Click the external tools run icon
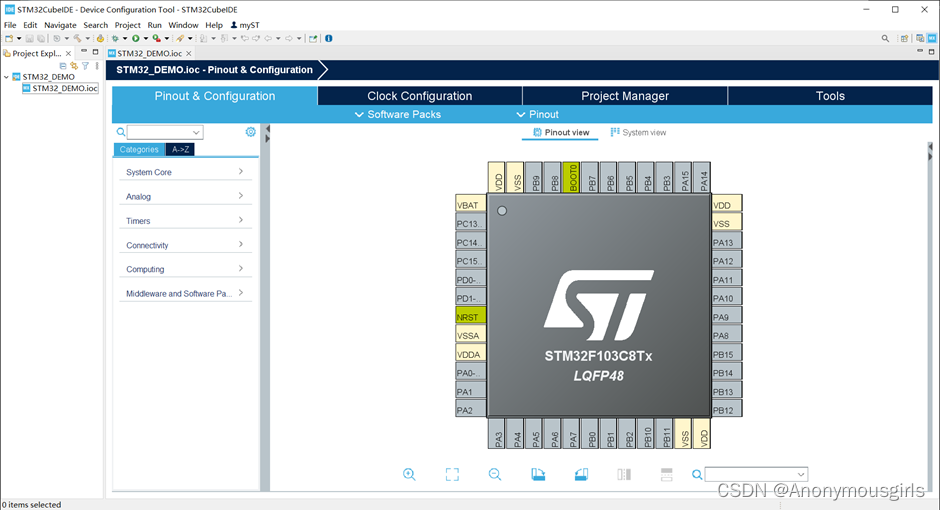The height and width of the screenshot is (510, 940). click(x=156, y=38)
